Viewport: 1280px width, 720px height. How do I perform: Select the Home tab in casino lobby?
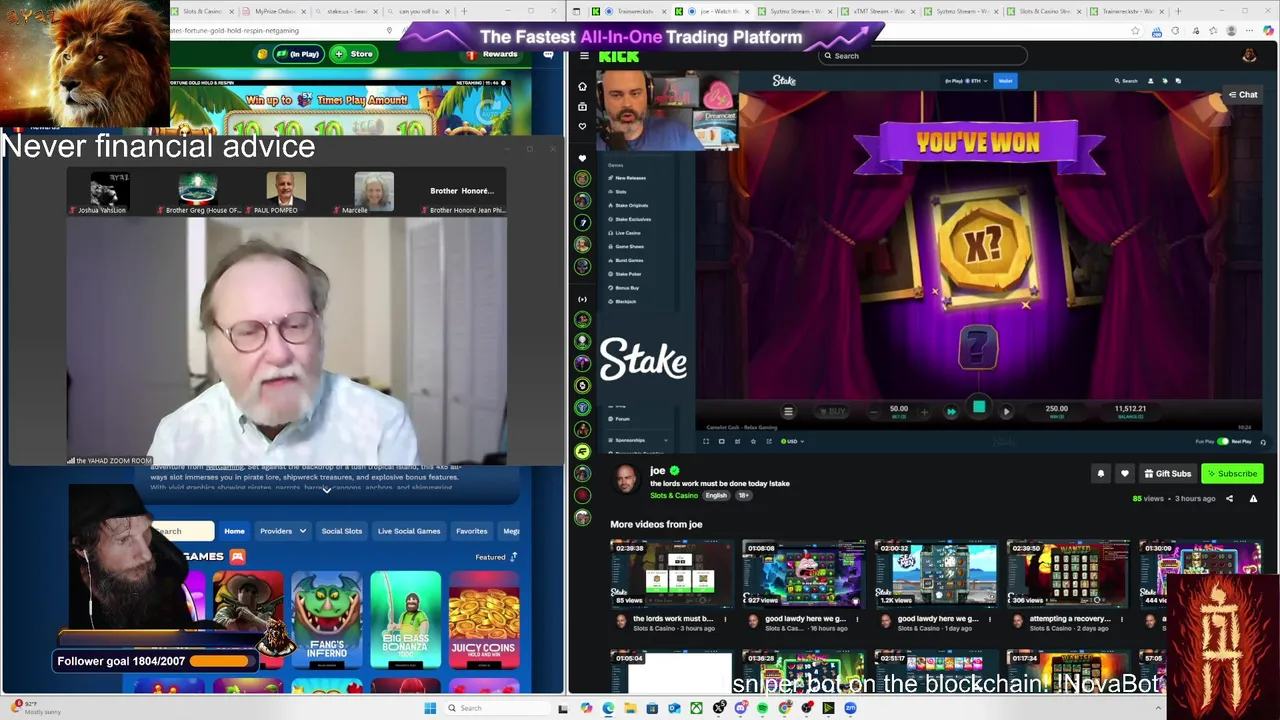[x=234, y=531]
